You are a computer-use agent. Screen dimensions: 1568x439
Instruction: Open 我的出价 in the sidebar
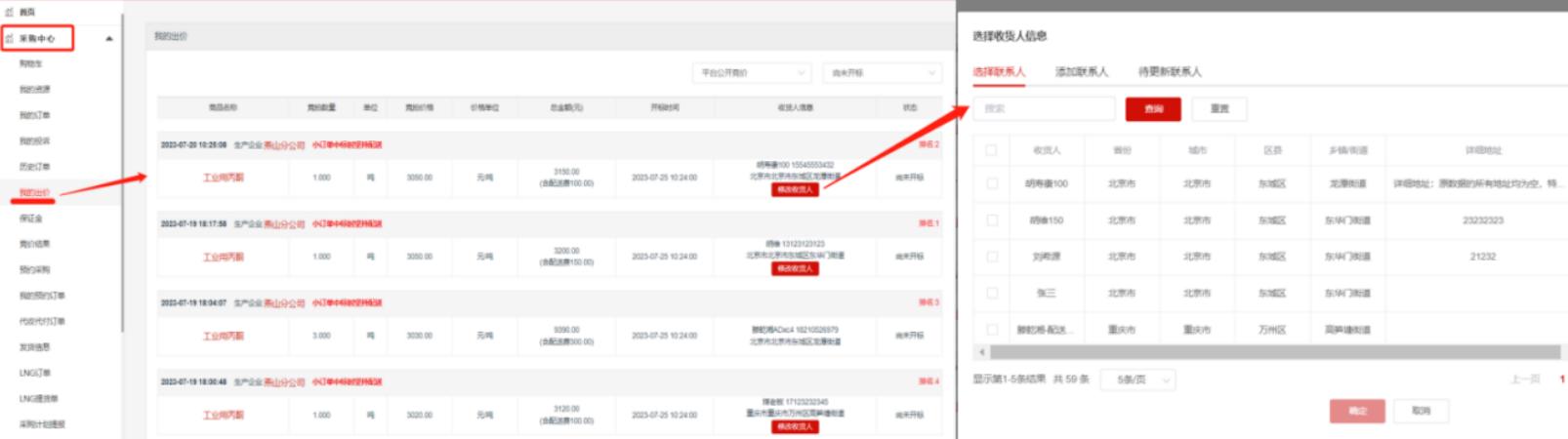(34, 192)
